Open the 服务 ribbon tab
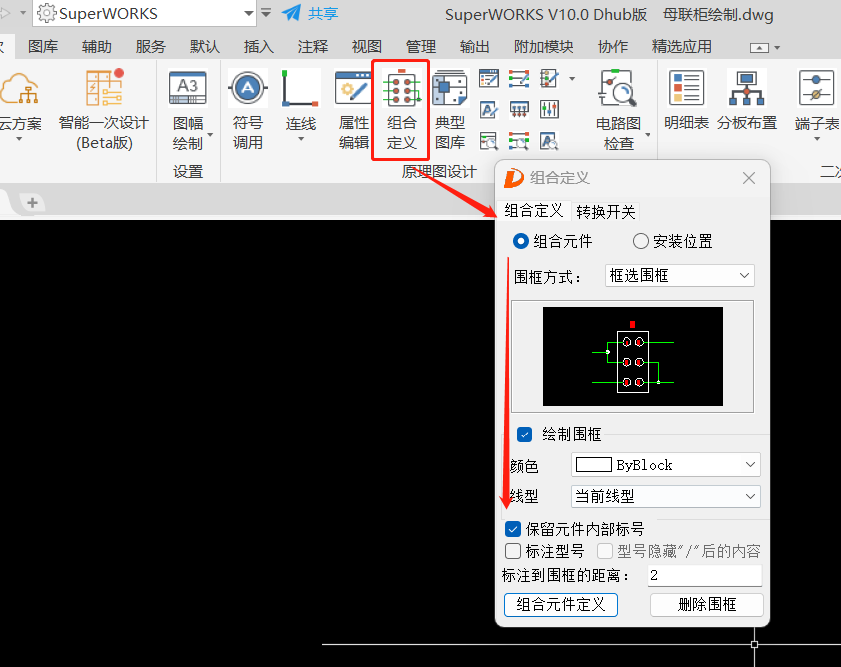Viewport: 841px width, 667px height. (x=151, y=47)
